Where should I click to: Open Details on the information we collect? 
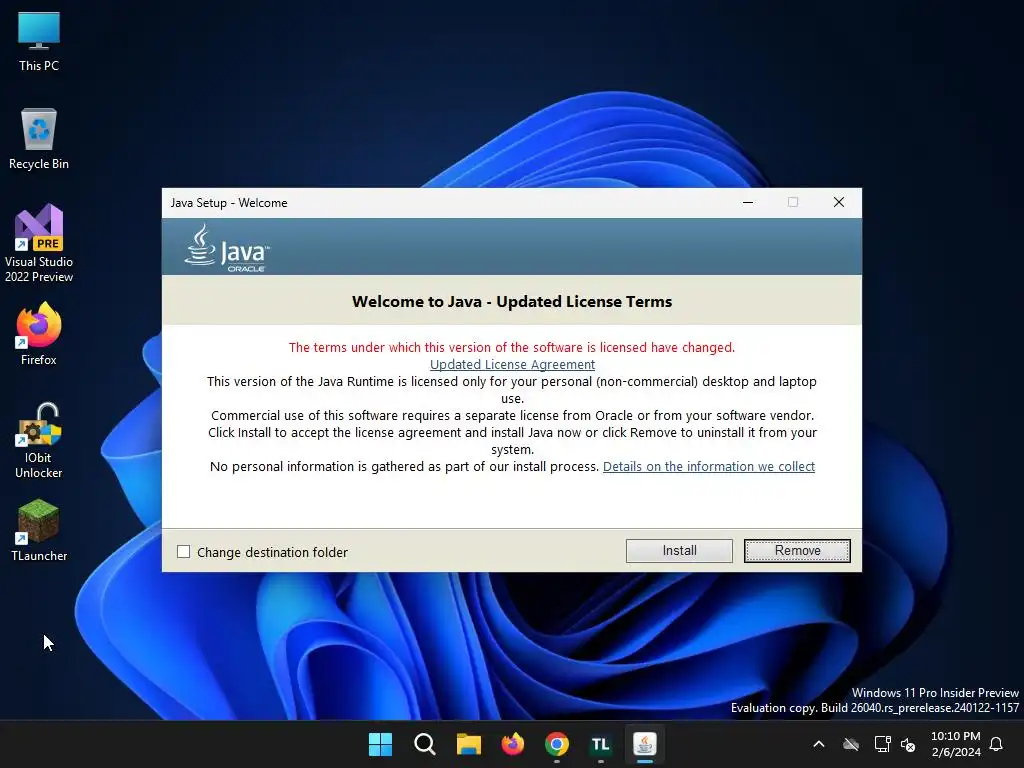709,466
